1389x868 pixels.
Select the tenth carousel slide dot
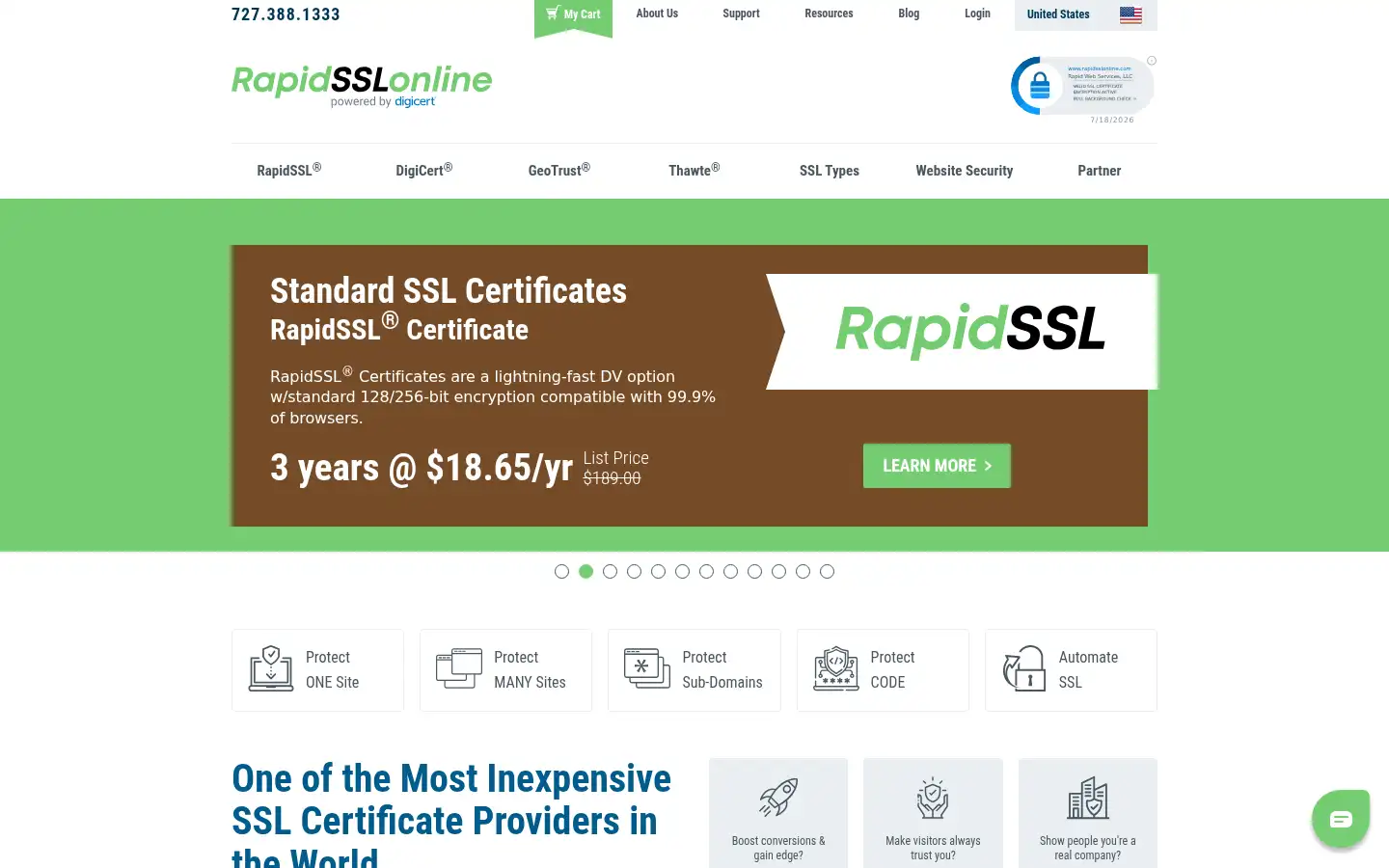778,572
